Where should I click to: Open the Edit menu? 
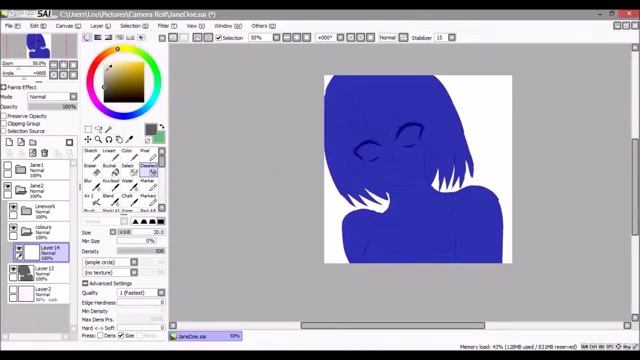[38, 26]
